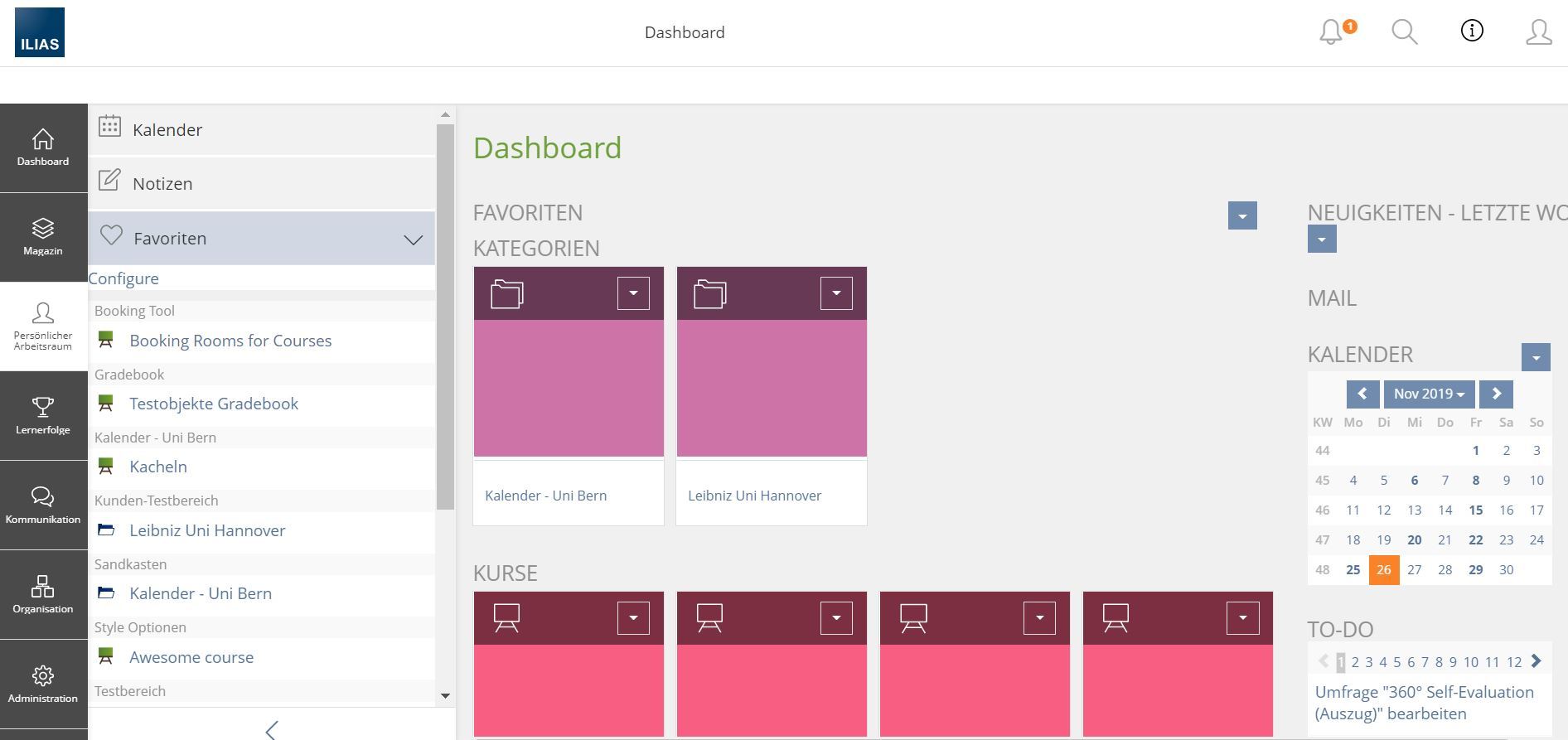Collapse the slate panel with back arrow
The width and height of the screenshot is (1568, 740).
pyautogui.click(x=271, y=729)
